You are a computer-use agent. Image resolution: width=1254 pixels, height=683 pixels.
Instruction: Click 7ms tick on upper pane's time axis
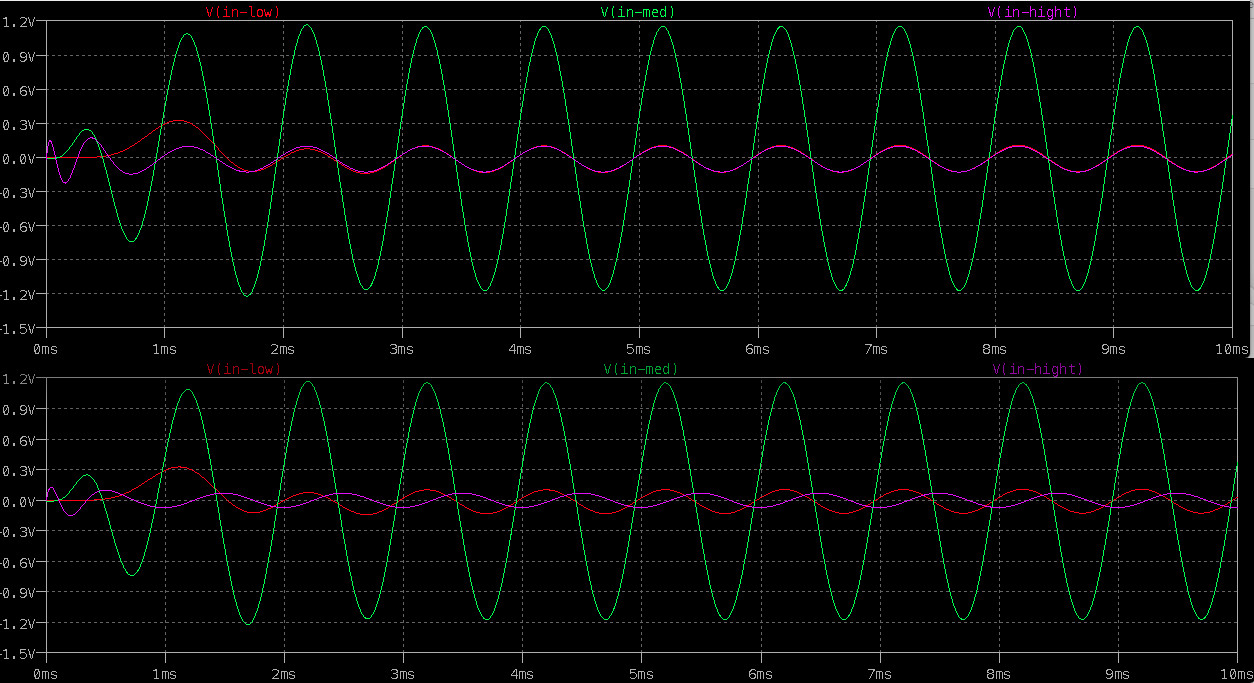(x=876, y=349)
